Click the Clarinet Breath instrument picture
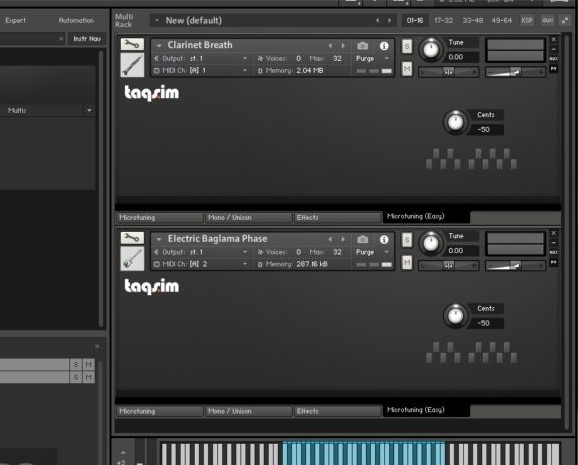 132,65
